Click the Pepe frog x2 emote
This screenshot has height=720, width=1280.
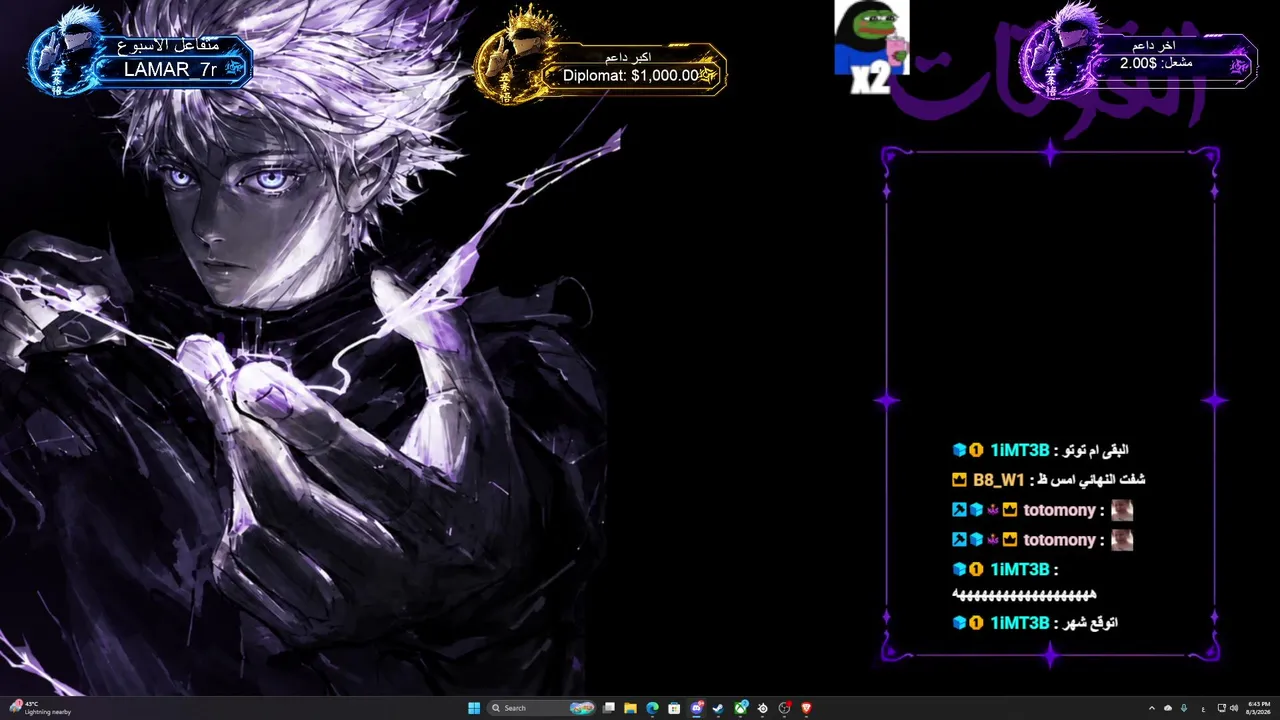872,47
